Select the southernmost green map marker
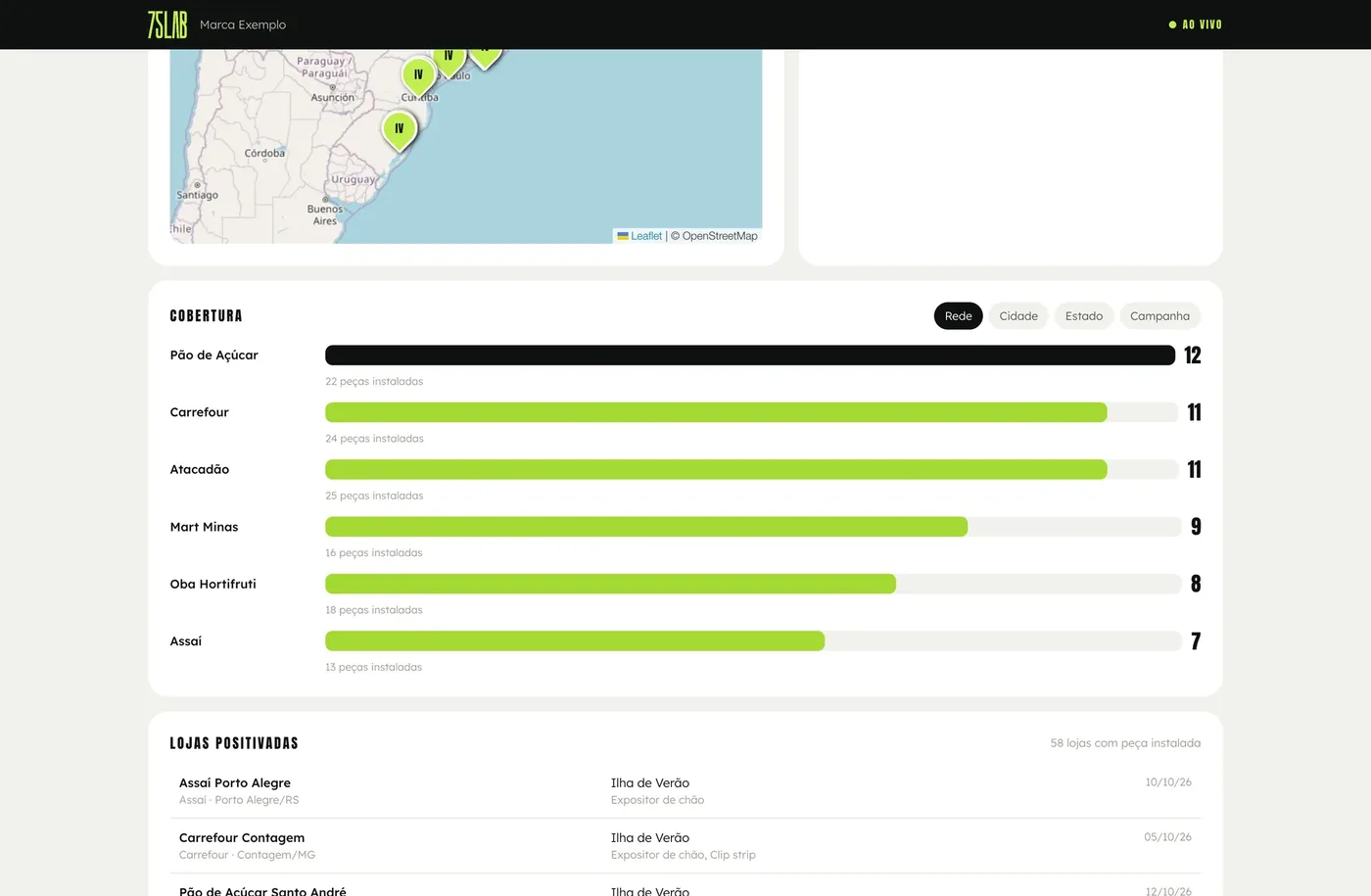This screenshot has height=896, width=1371. click(x=400, y=130)
